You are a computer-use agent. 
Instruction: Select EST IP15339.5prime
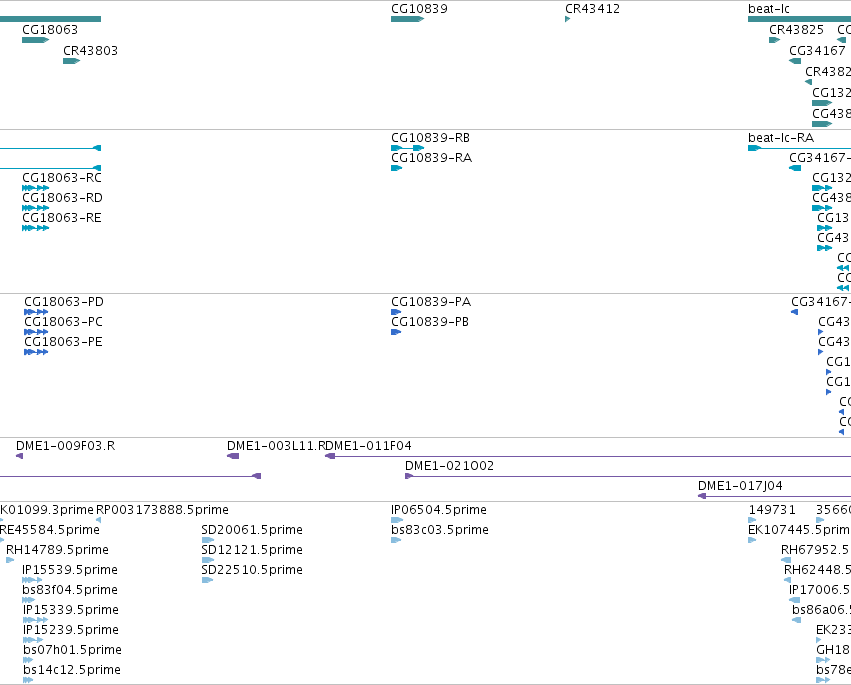[x=71, y=610]
